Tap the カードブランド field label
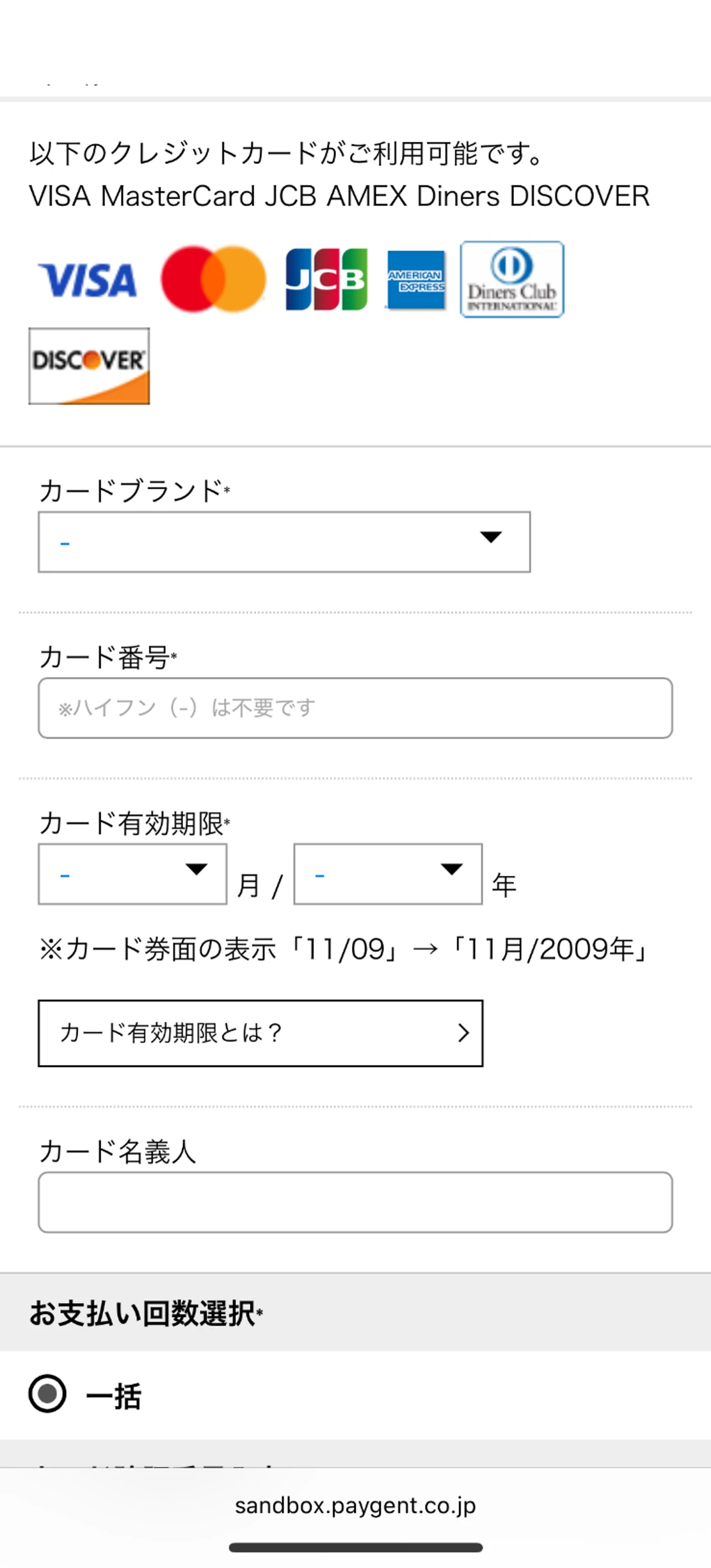 tap(134, 491)
